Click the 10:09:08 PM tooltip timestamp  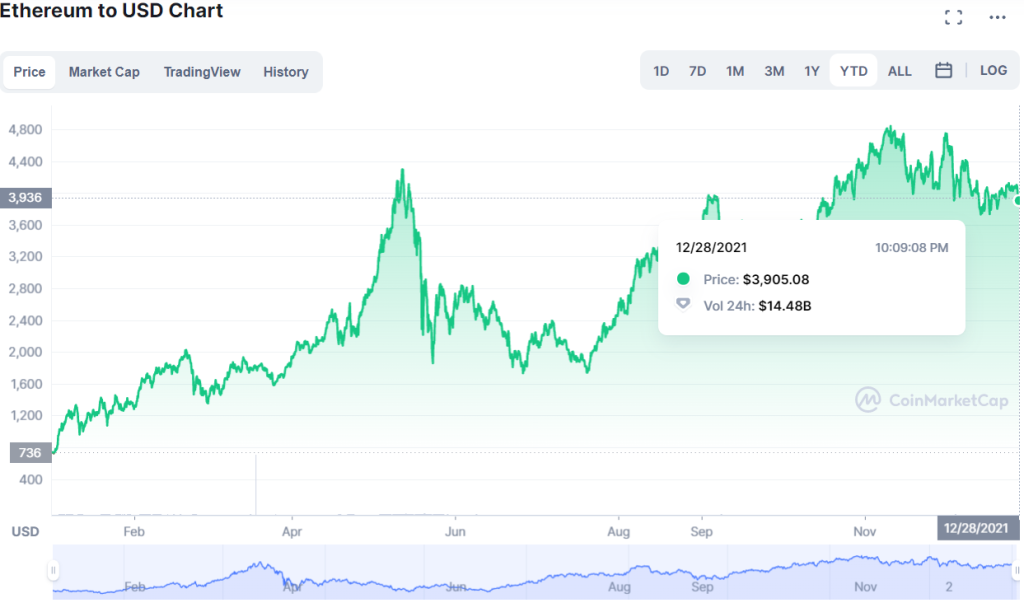[912, 248]
